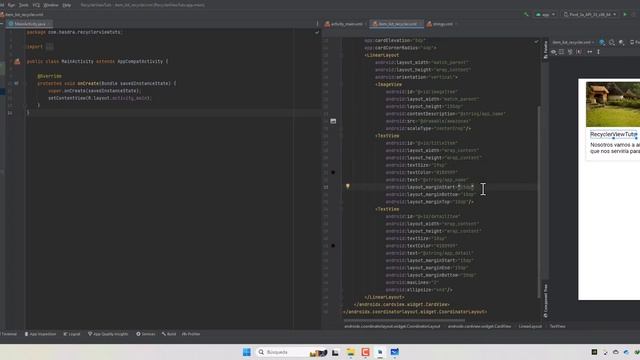Click the black textColor gutter swatch for titleItem

pos(333,172)
